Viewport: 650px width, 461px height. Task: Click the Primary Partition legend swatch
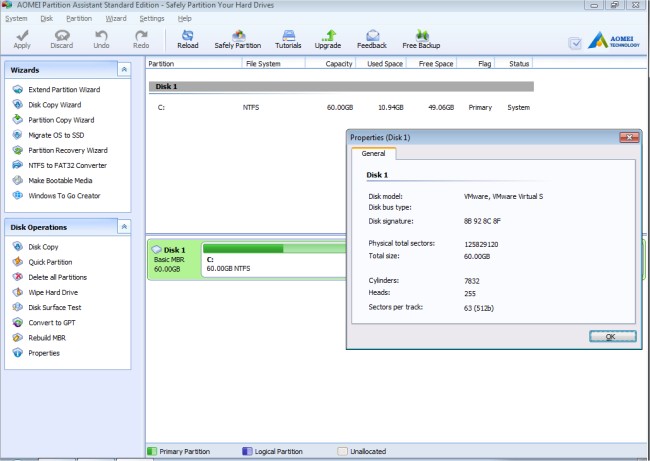point(152,451)
